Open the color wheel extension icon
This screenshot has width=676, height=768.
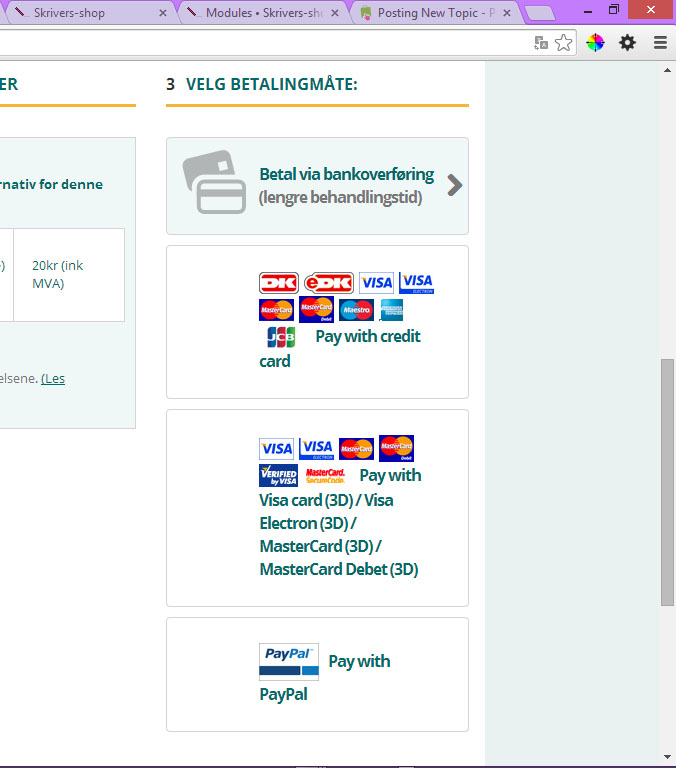[x=596, y=43]
